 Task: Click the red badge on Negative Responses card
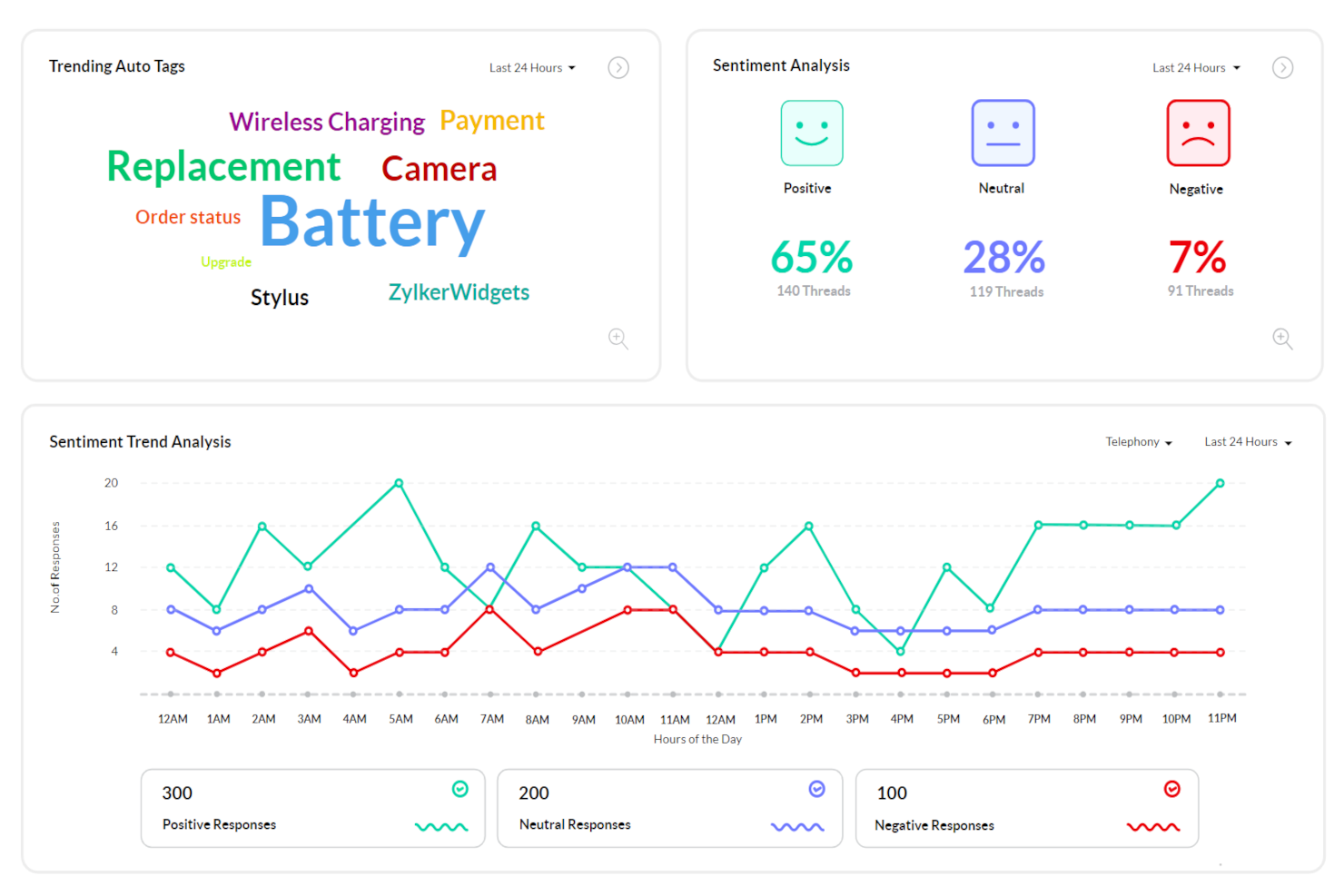tap(1172, 789)
